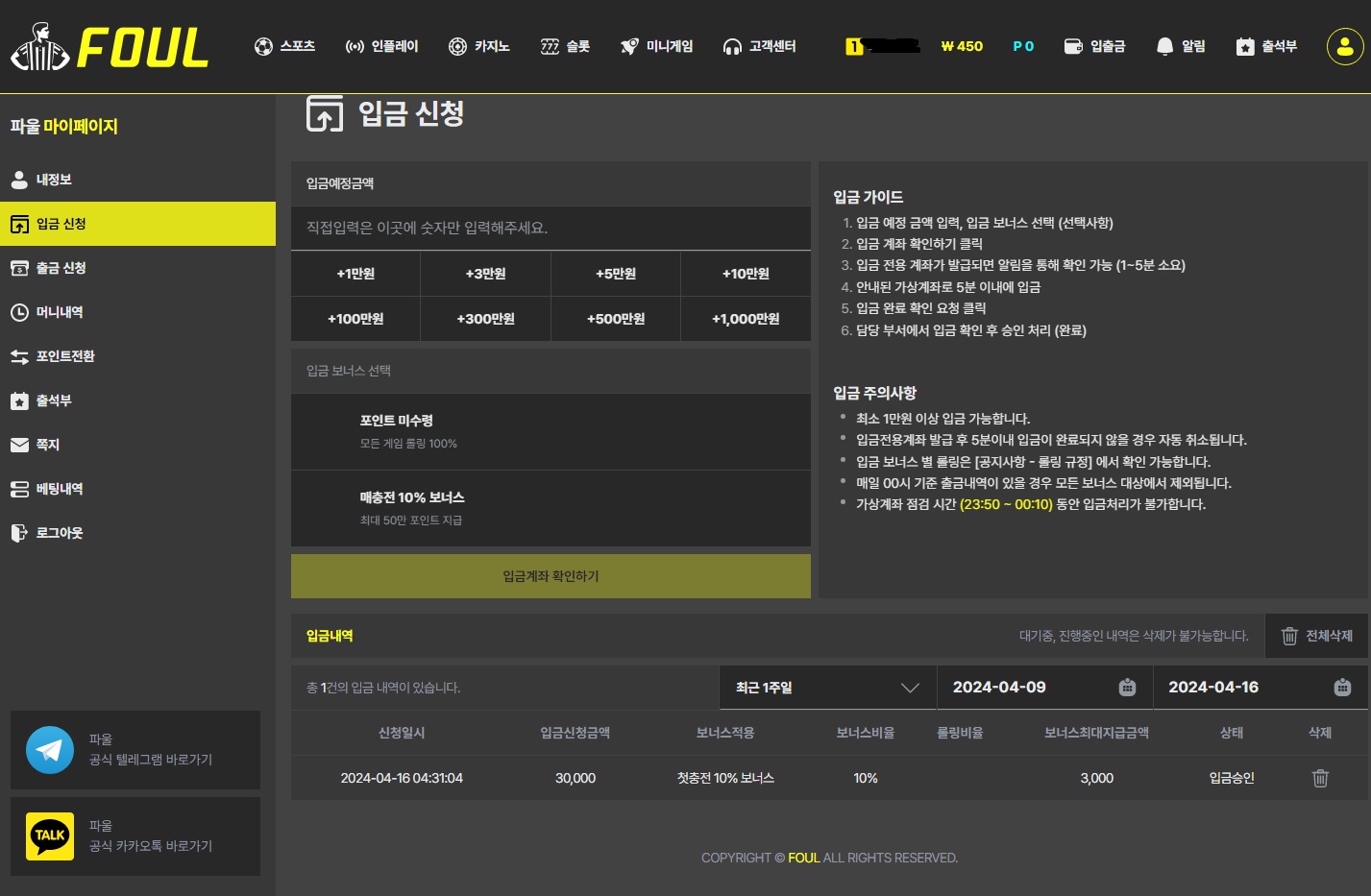The width and height of the screenshot is (1371, 896).
Task: Delete the 30,000 deposit row via trash icon
Action: pos(1320,778)
